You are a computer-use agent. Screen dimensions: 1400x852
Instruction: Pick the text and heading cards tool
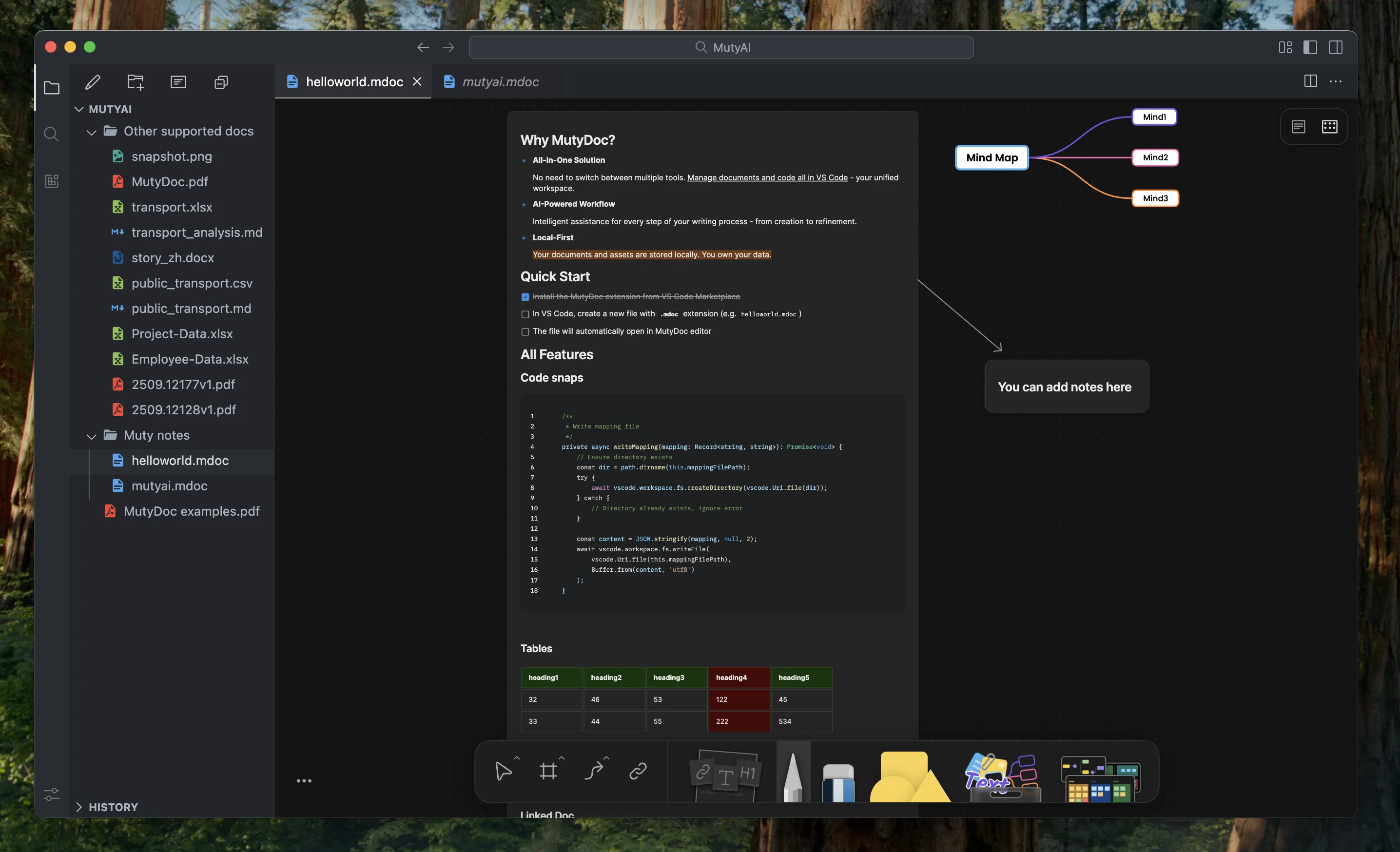point(724,775)
